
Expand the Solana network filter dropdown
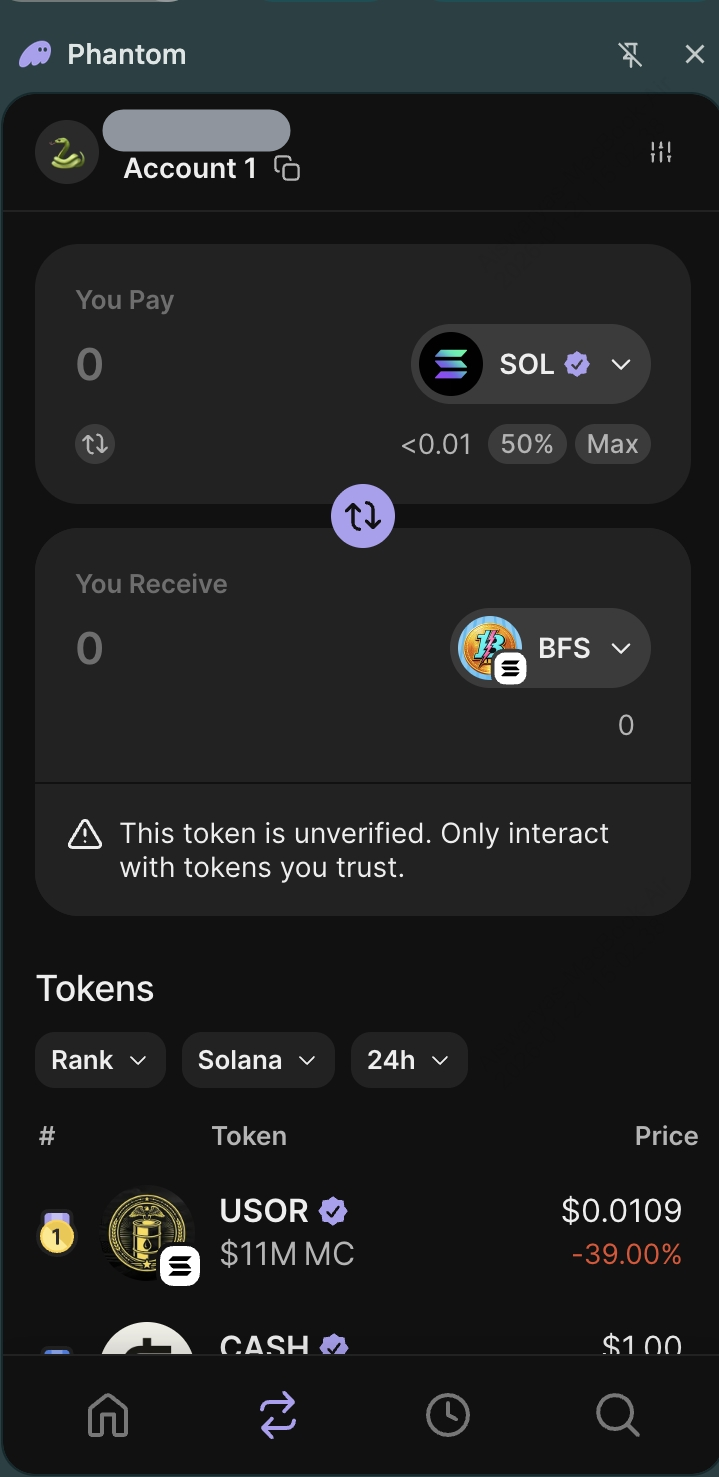(x=258, y=1060)
